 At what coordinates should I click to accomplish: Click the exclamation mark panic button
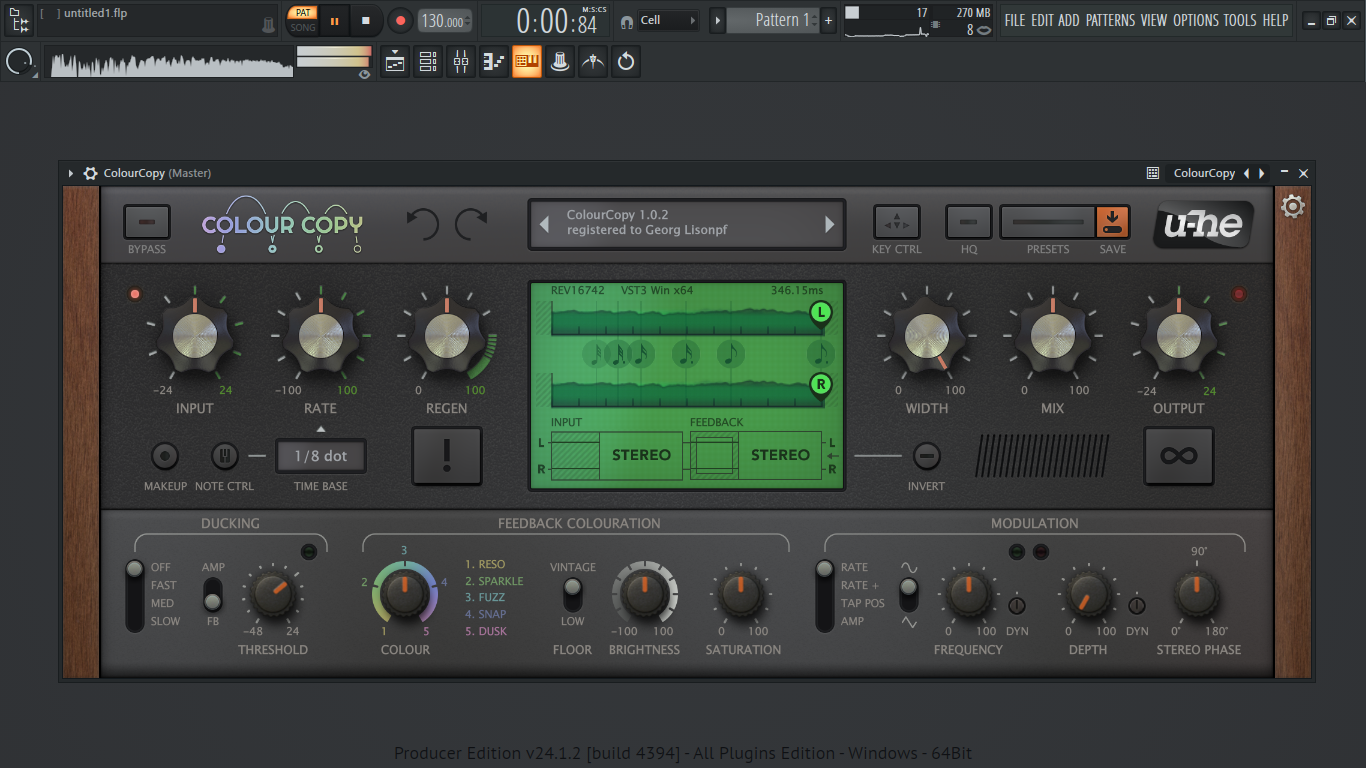tap(447, 456)
